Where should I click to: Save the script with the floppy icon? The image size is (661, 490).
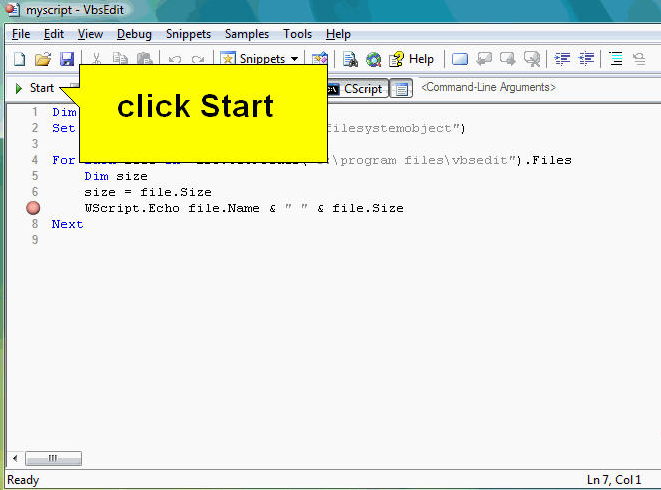(x=67, y=59)
